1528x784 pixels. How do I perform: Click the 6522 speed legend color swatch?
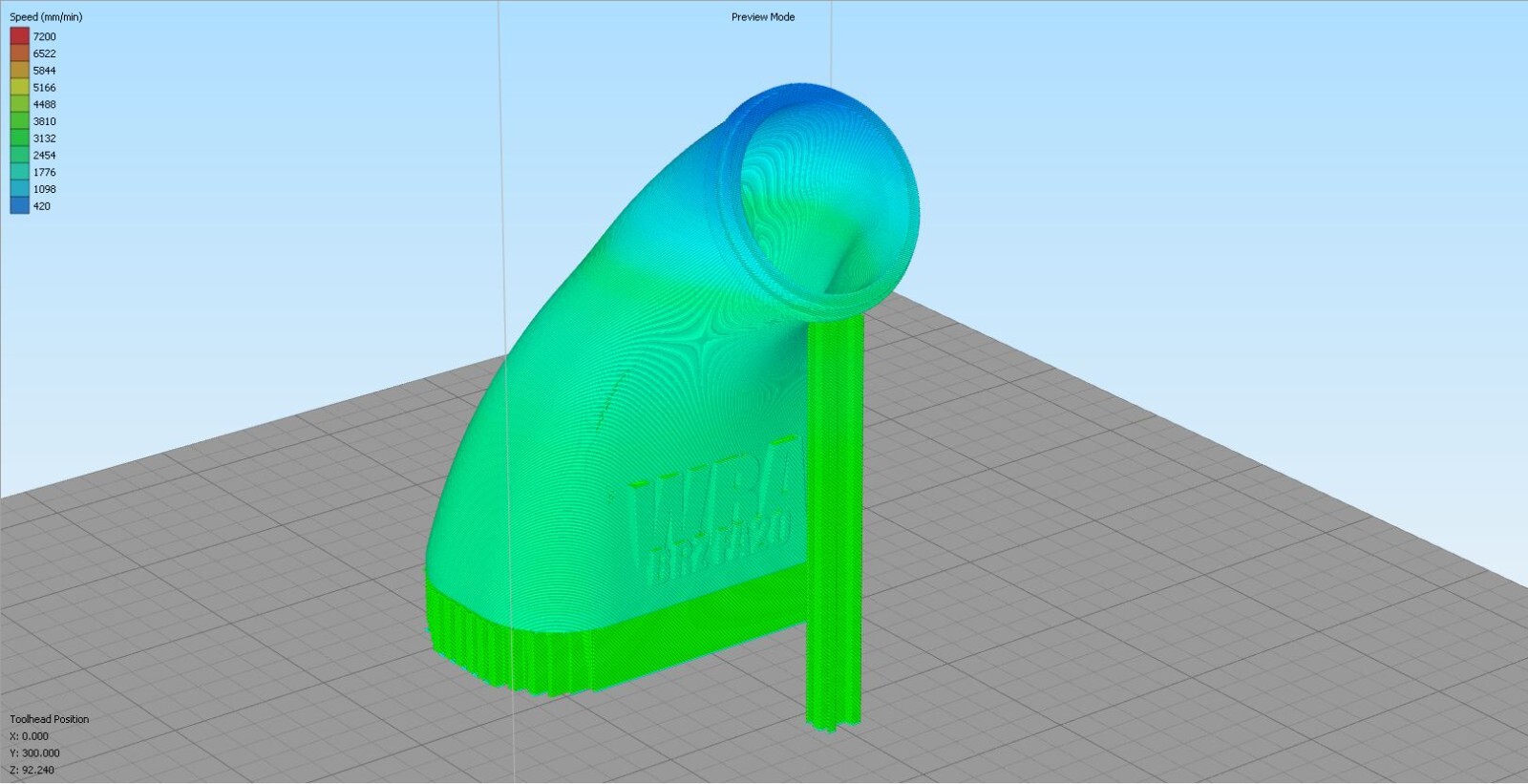19,53
